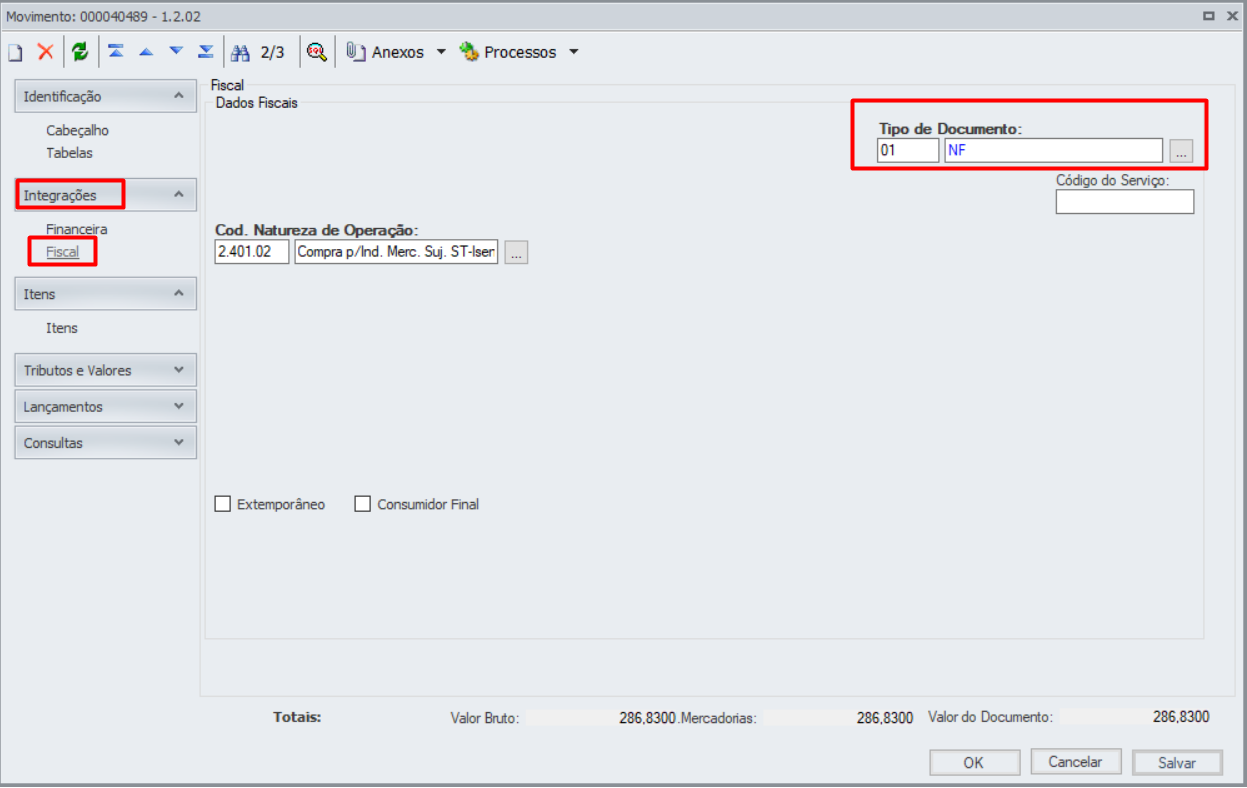Click the green refresh arrows icon

click(80, 52)
